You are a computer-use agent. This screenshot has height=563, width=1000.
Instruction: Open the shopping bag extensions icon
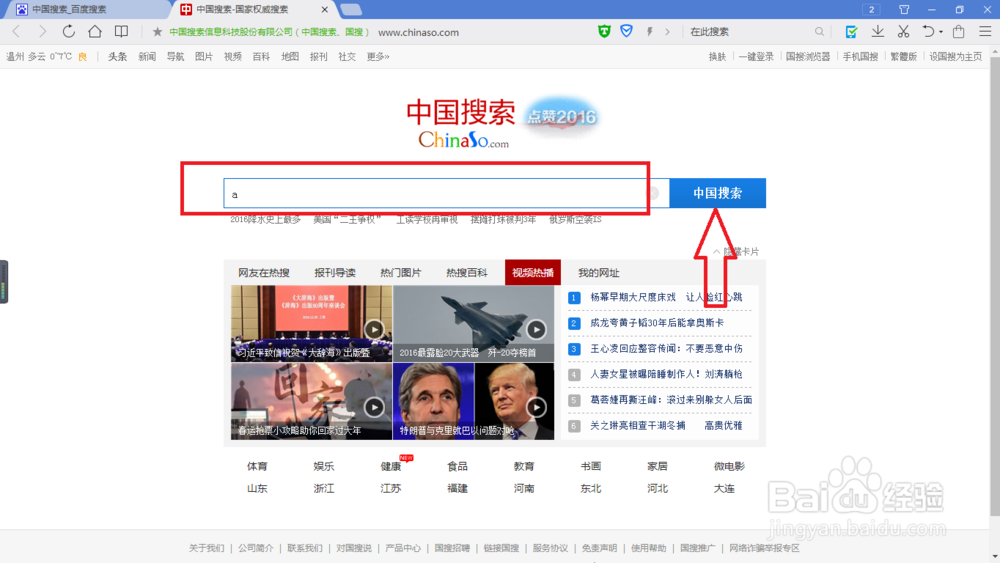click(x=959, y=31)
